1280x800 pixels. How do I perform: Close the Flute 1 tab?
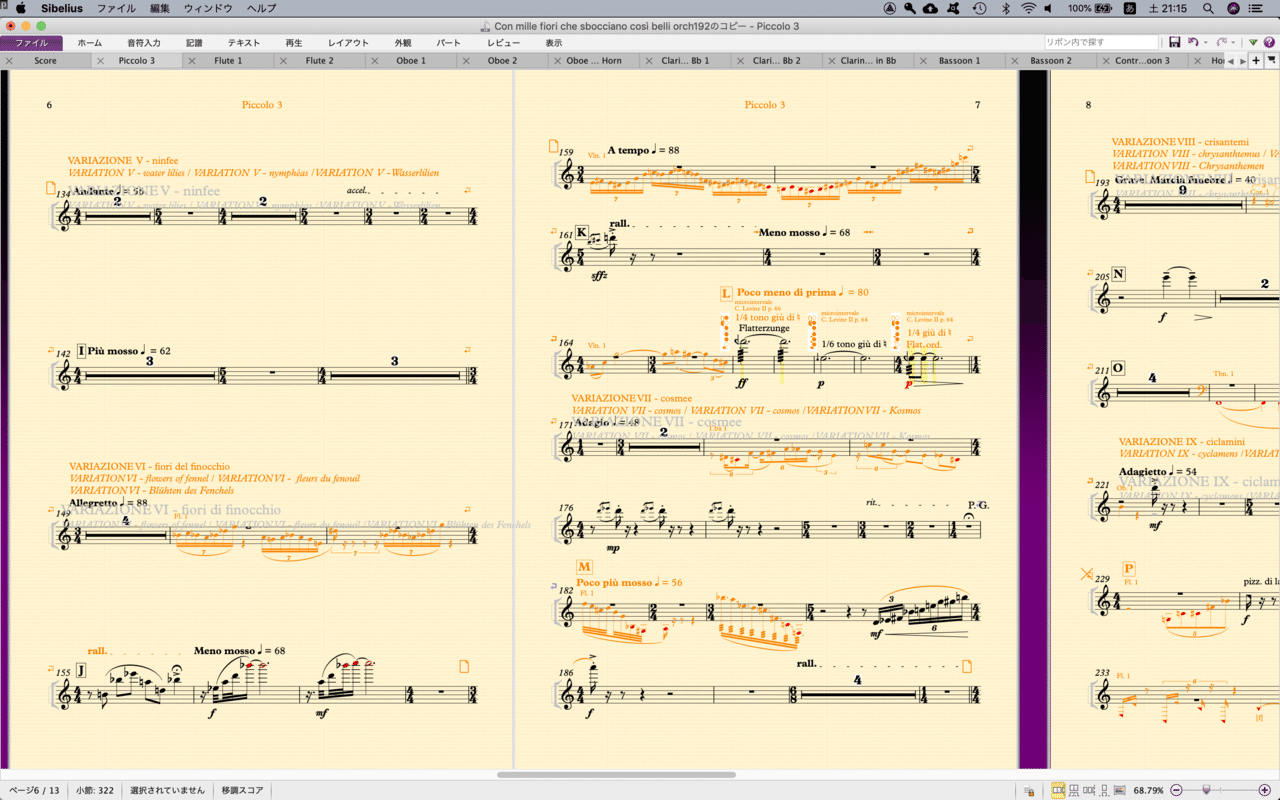point(192,61)
